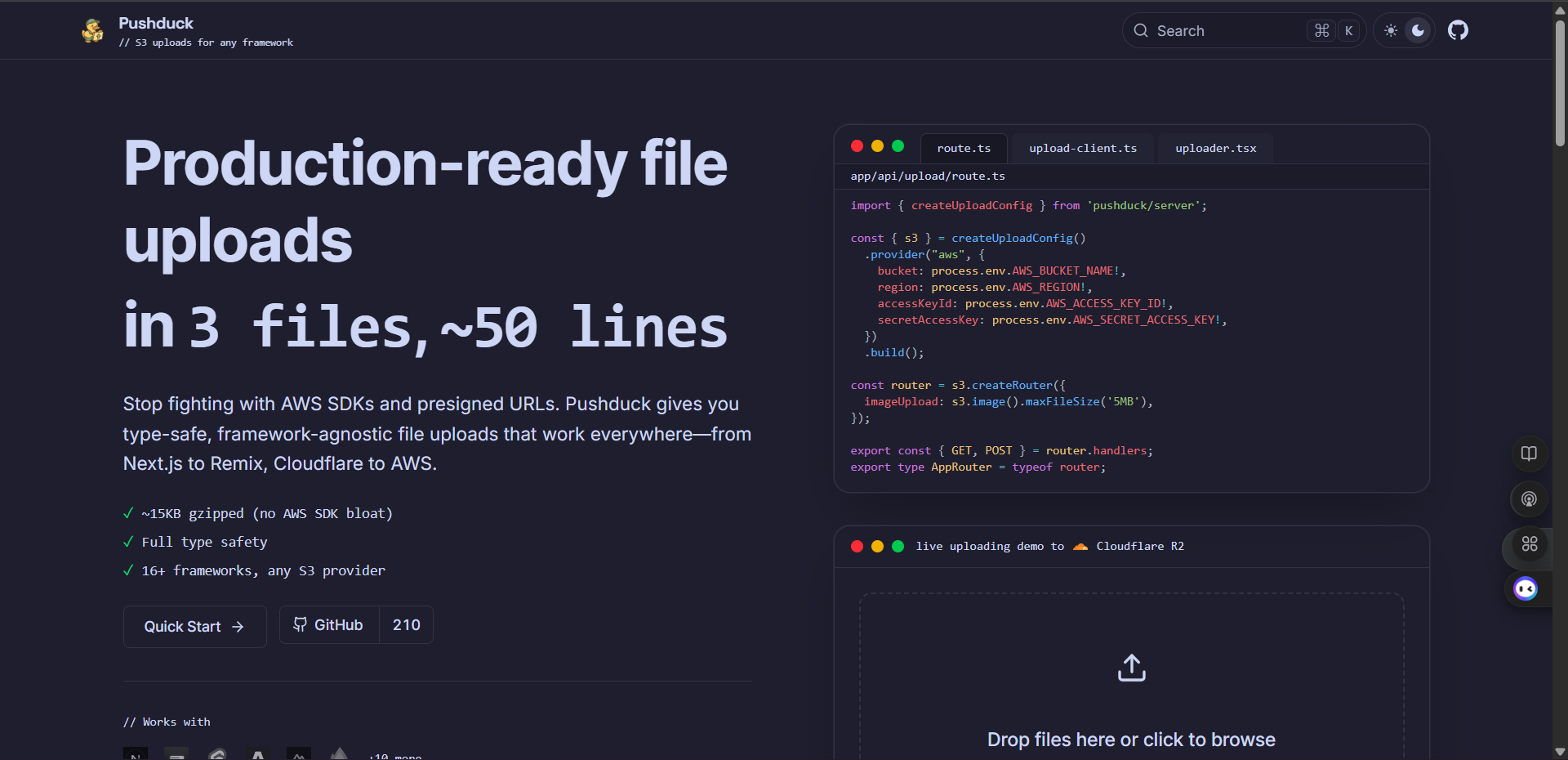Click '16+ frameworks, any S3 provider' text

[263, 570]
